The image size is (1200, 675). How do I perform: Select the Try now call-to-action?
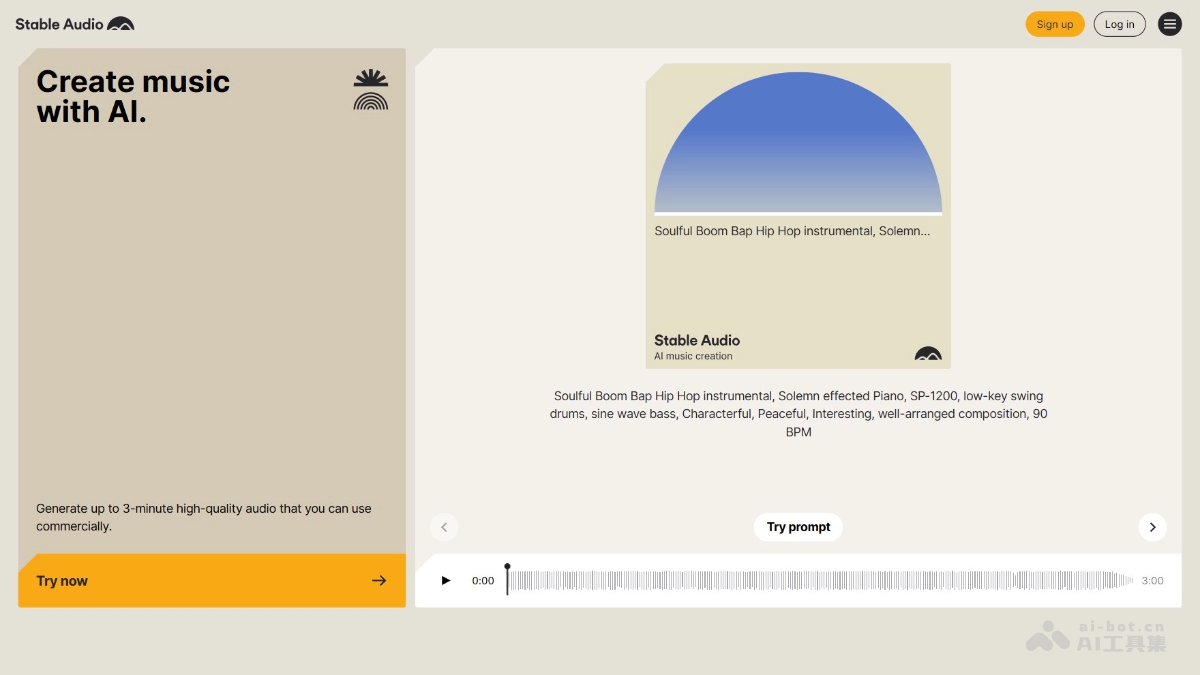point(210,580)
